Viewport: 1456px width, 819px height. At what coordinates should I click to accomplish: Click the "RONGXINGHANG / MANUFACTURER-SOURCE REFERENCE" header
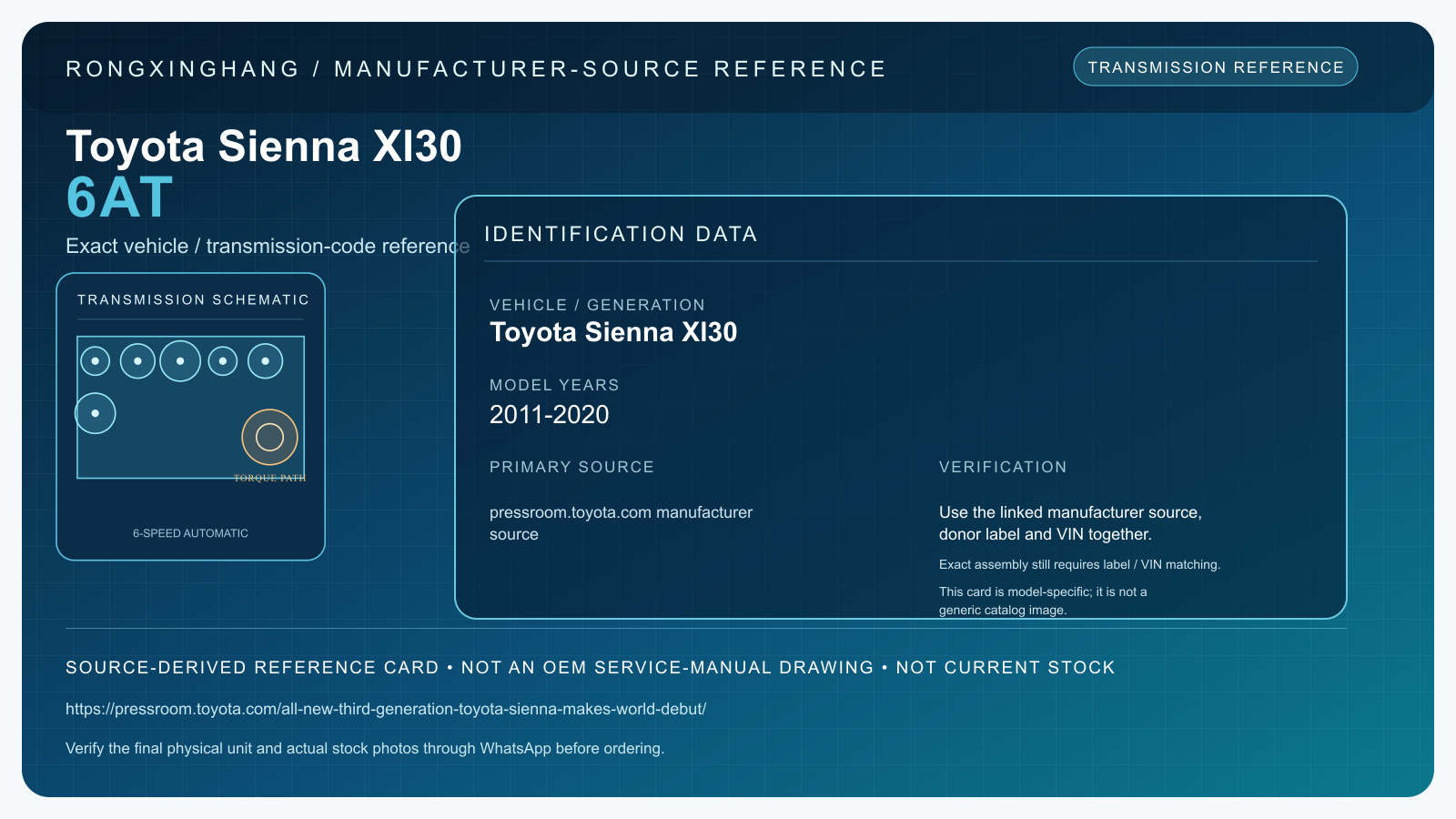click(476, 69)
